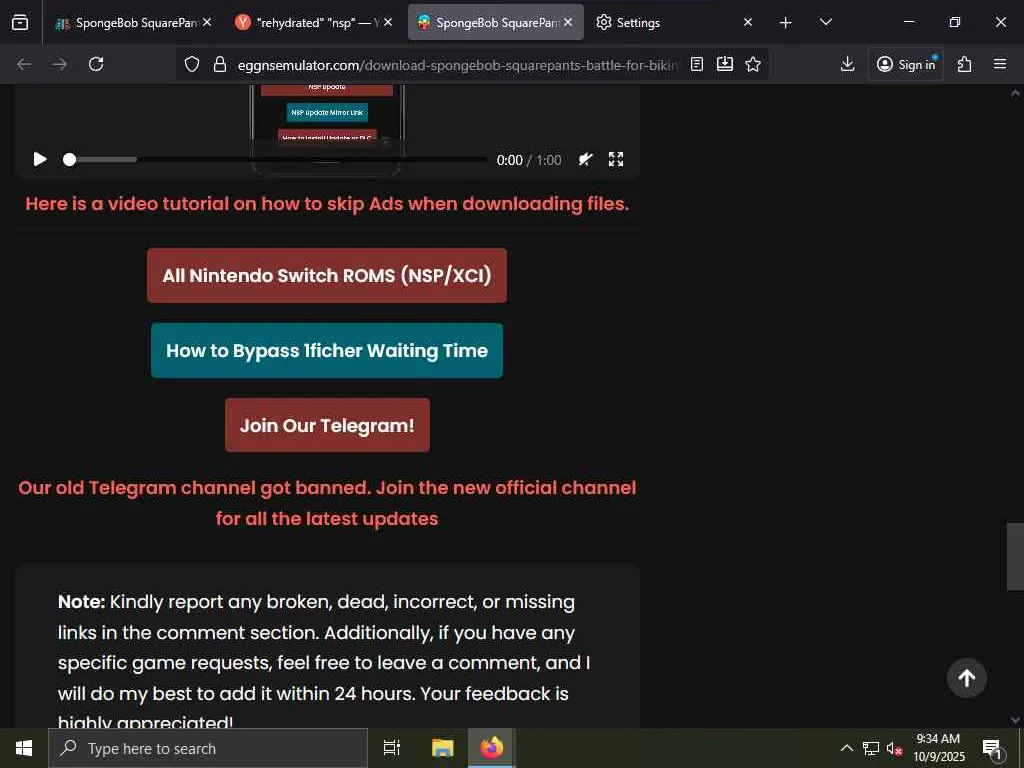The height and width of the screenshot is (768, 1024).
Task: Select the active SpongeBob SquarePants tab
Action: (x=496, y=22)
